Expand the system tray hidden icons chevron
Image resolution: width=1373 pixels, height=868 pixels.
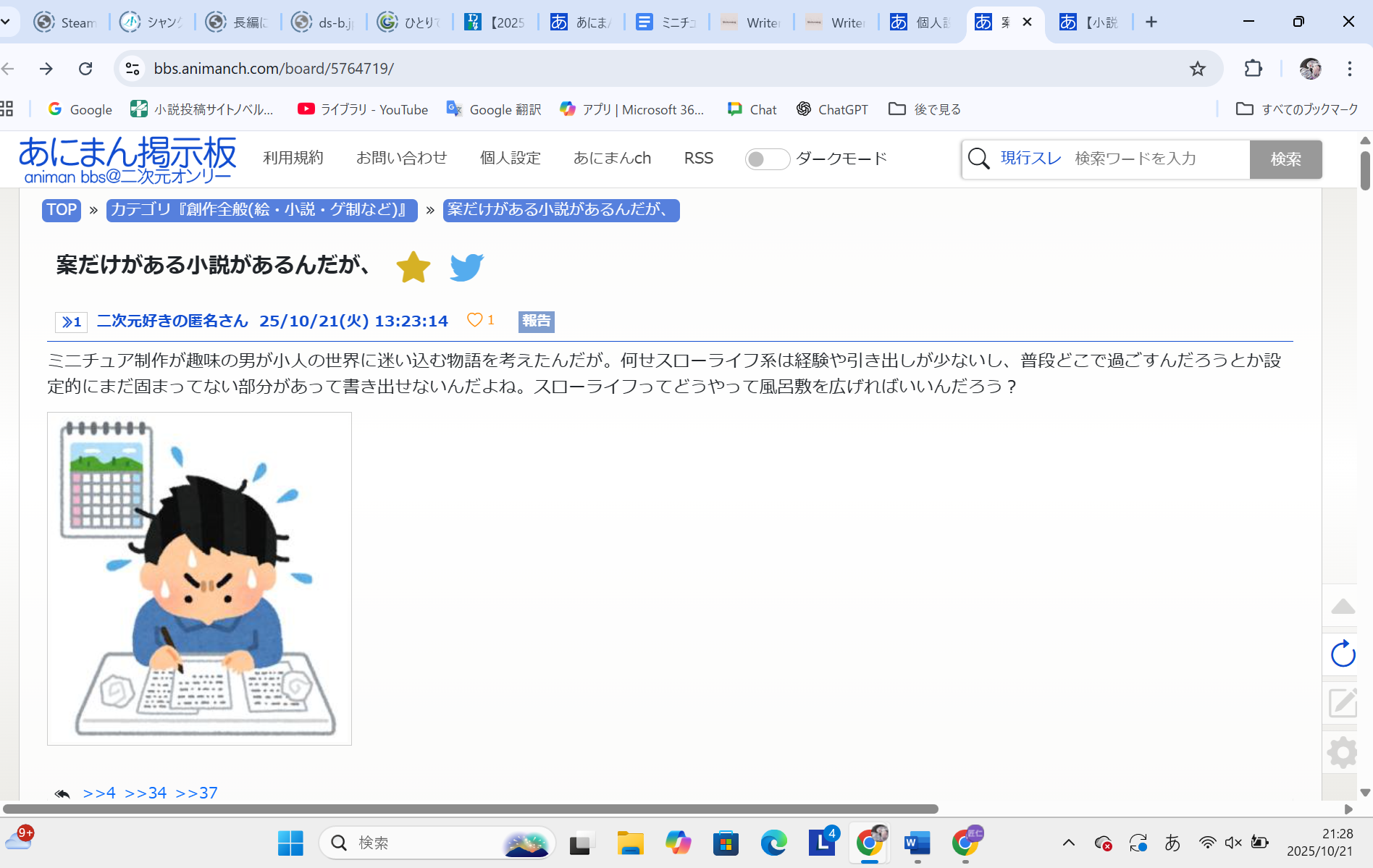tap(1068, 843)
